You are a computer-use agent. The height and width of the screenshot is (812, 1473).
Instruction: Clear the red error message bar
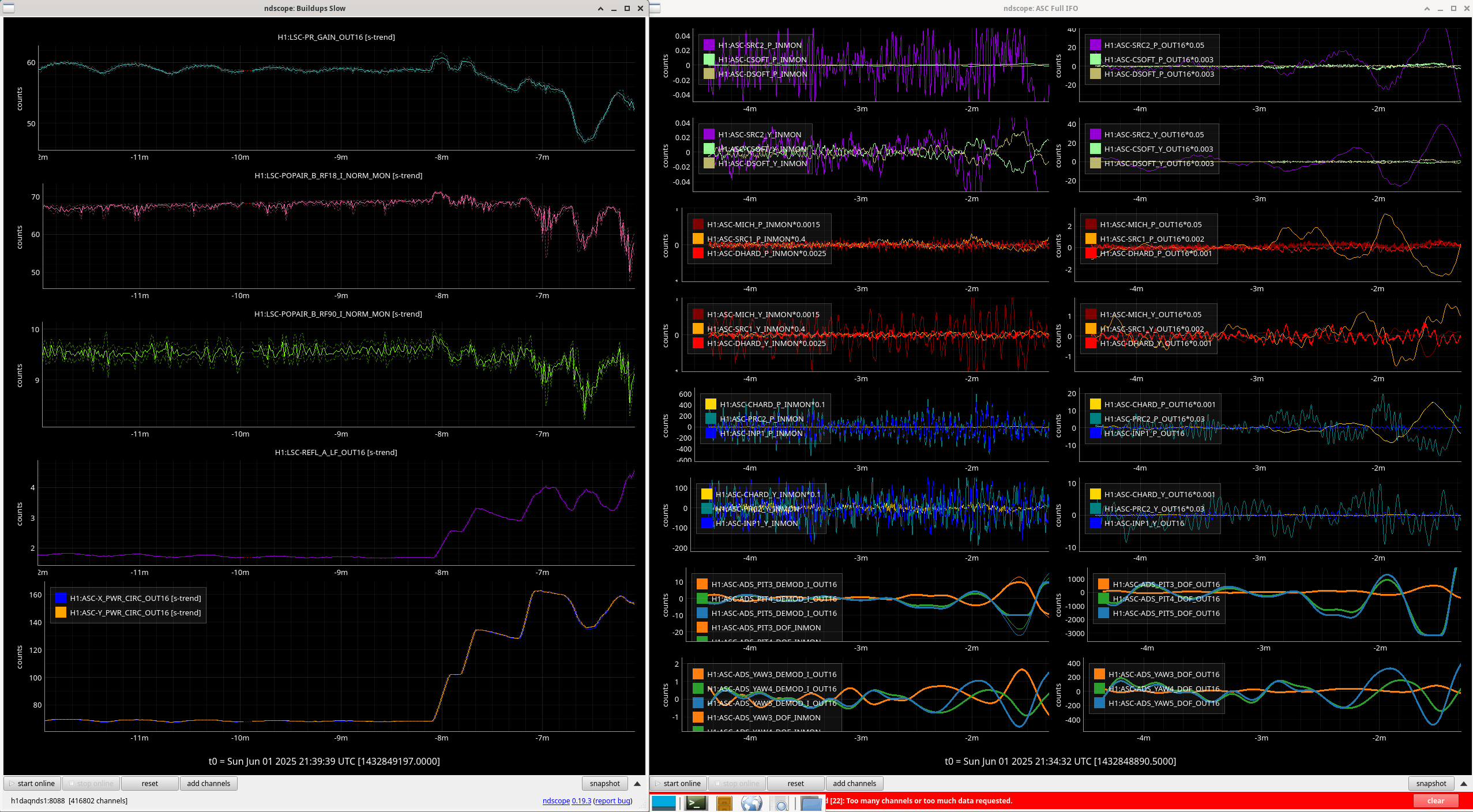pos(1436,800)
